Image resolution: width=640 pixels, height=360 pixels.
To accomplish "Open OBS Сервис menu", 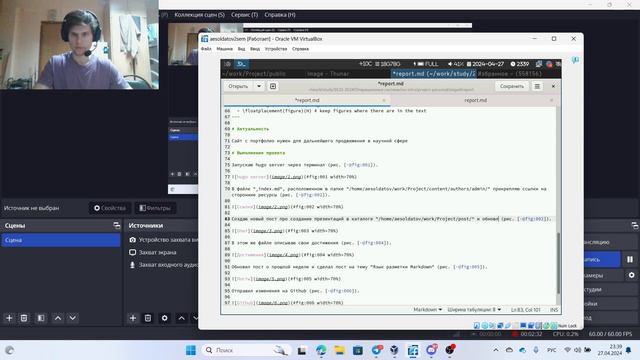I will [244, 15].
